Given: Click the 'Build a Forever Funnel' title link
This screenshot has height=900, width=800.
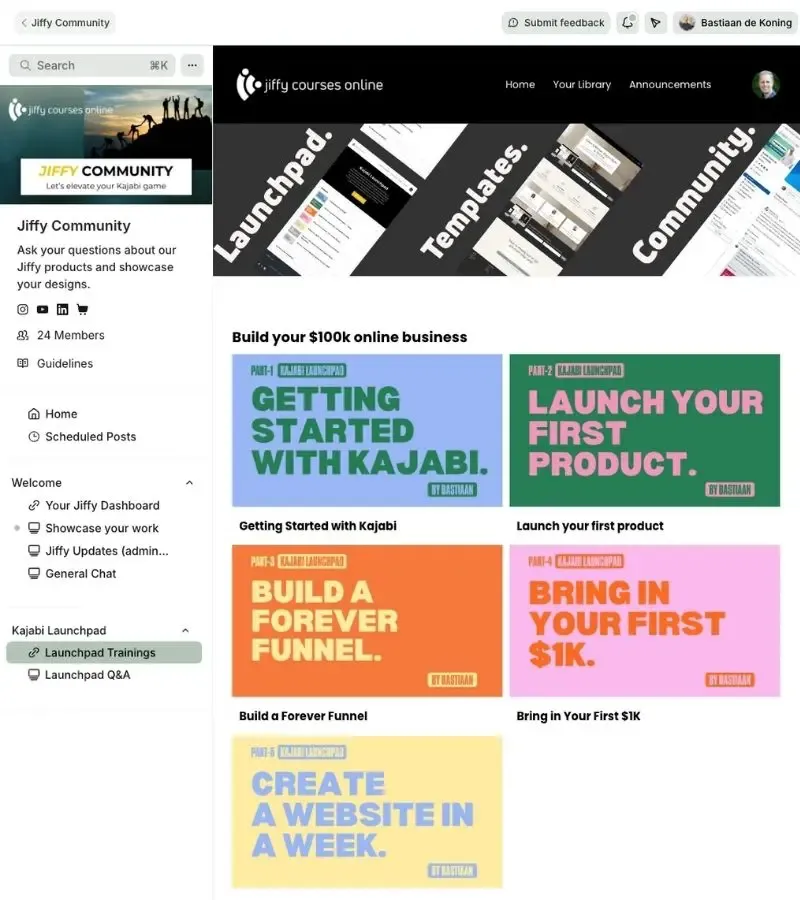Looking at the screenshot, I should coord(303,716).
